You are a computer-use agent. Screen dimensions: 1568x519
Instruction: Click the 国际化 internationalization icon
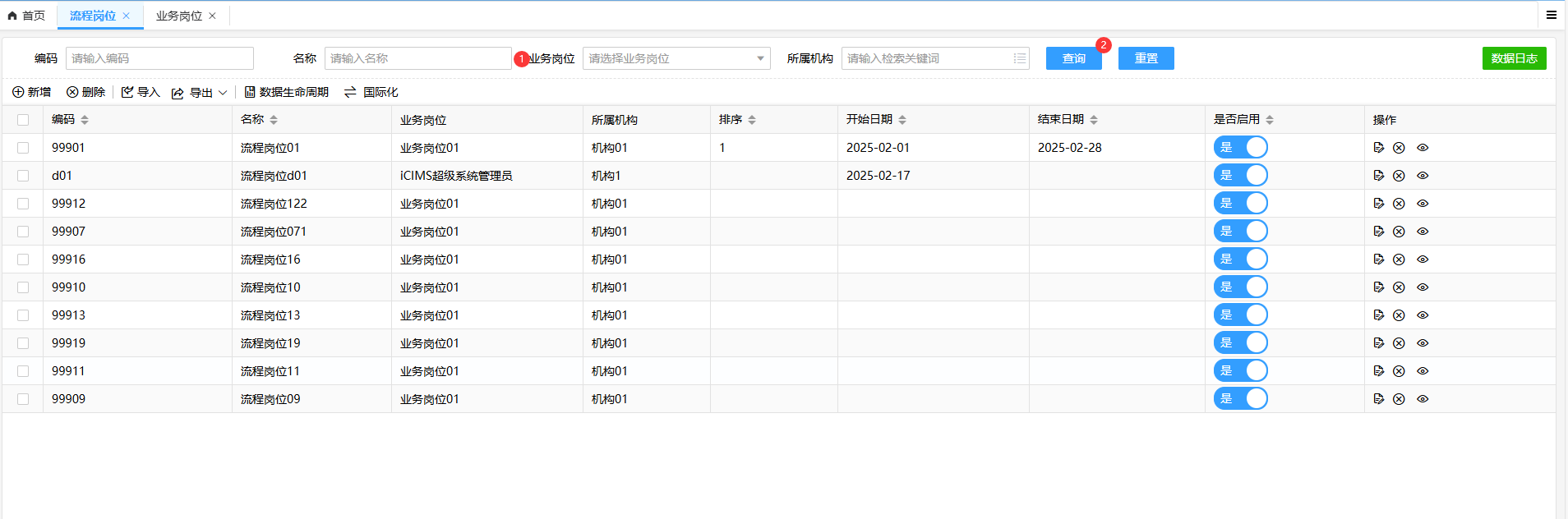click(350, 92)
